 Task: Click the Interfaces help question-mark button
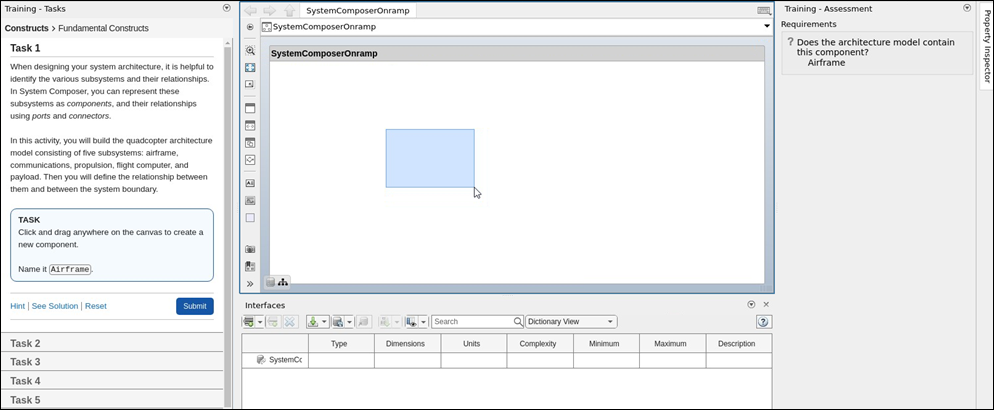click(x=763, y=322)
